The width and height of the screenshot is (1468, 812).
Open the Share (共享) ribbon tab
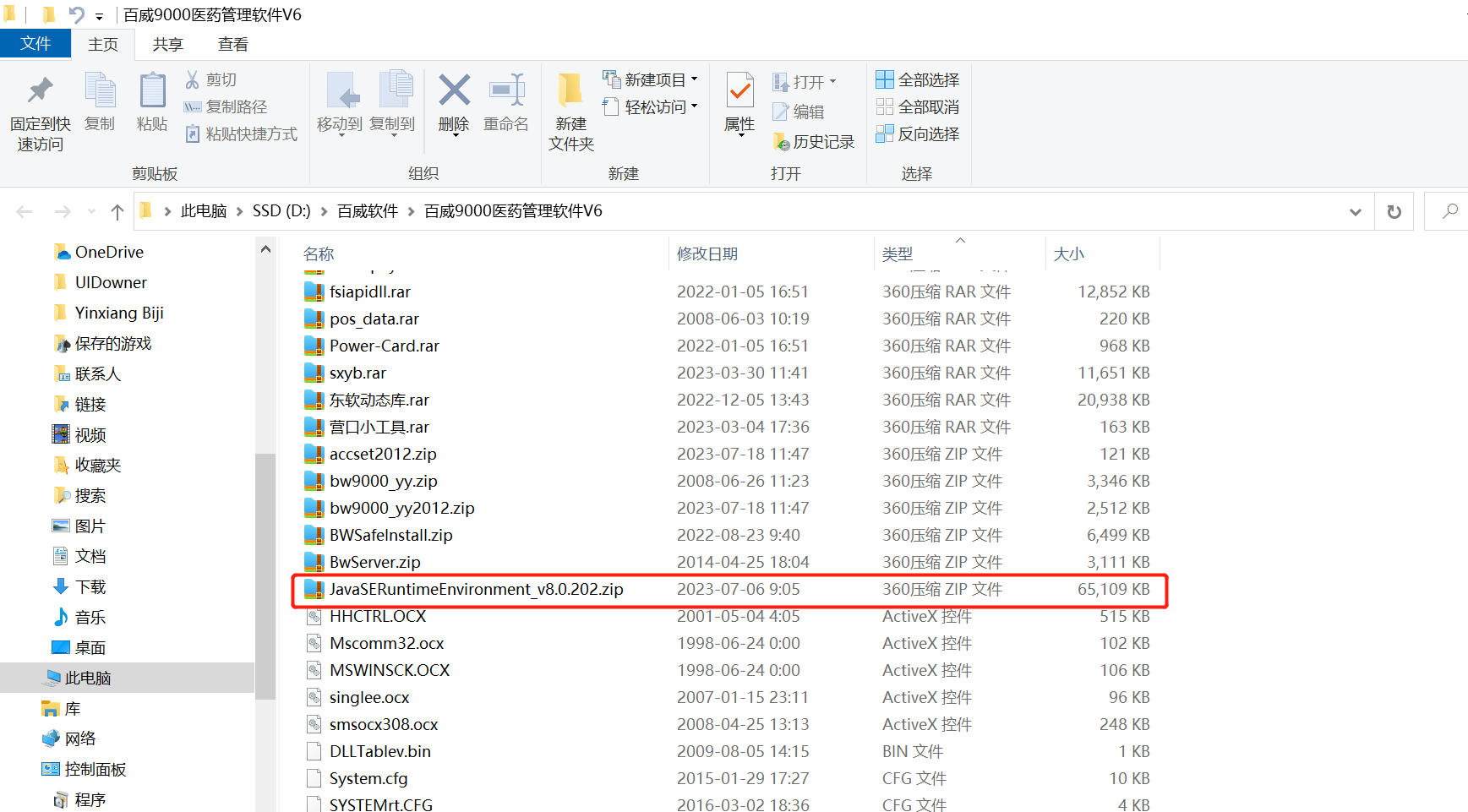pos(167,44)
